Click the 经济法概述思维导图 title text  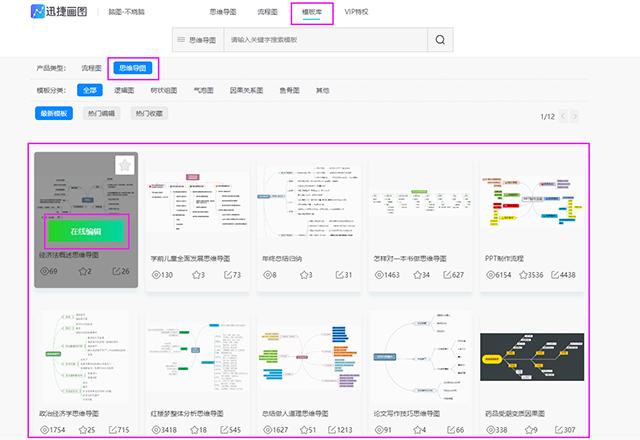tap(69, 255)
